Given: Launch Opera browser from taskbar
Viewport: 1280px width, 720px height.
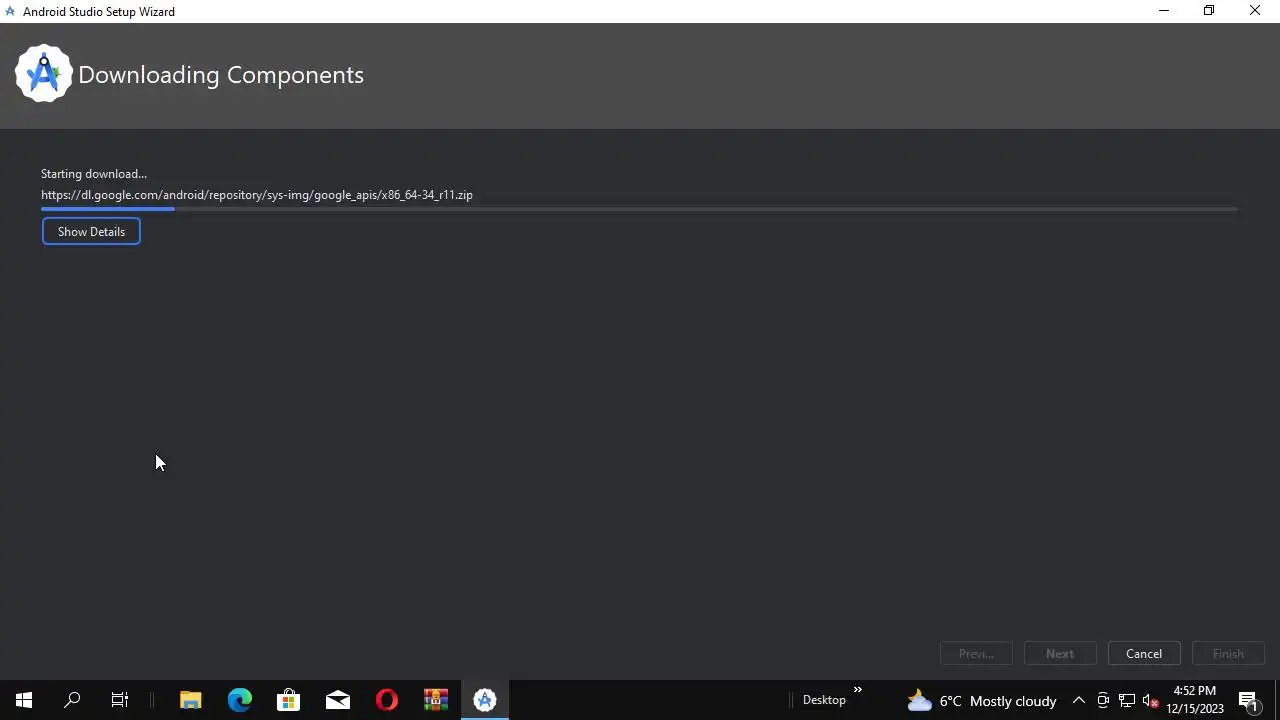Looking at the screenshot, I should (387, 700).
